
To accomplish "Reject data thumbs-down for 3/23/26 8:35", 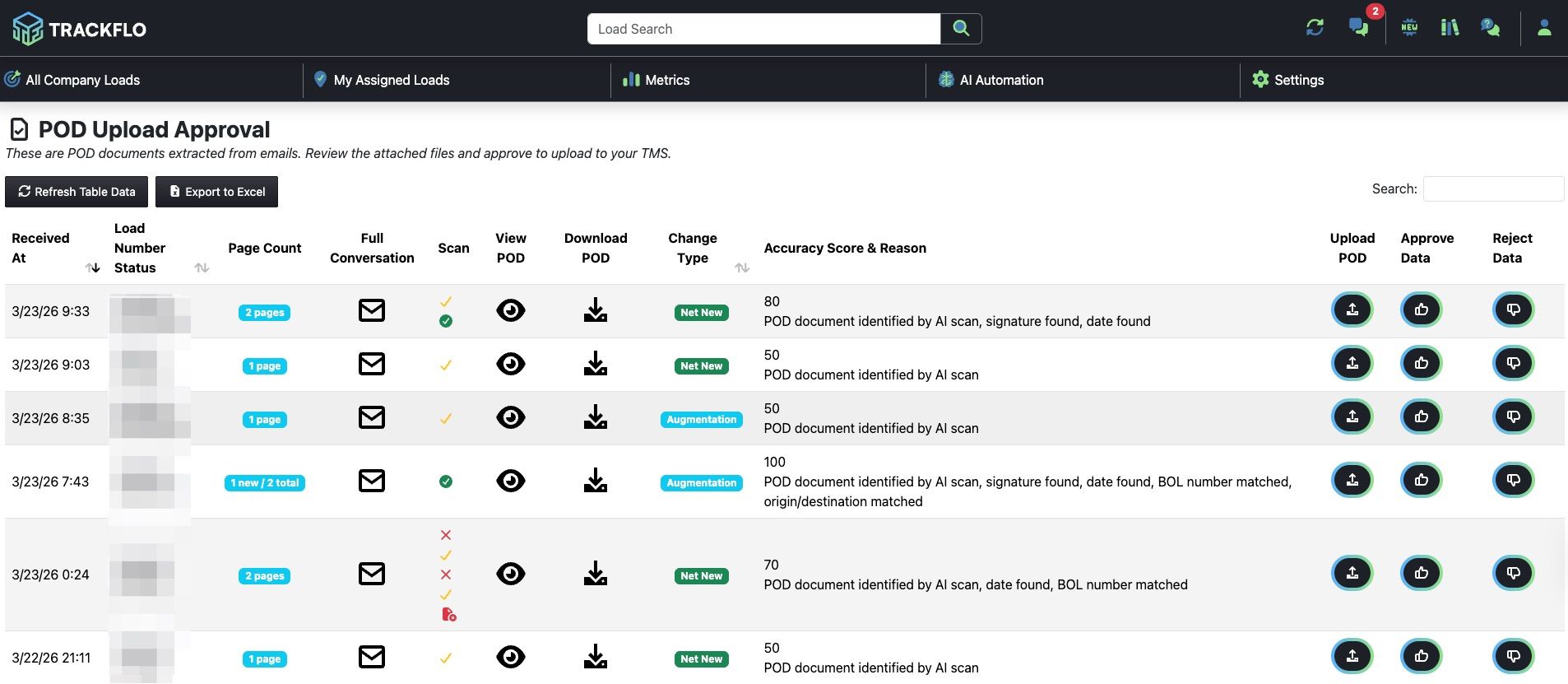I will pos(1514,416).
